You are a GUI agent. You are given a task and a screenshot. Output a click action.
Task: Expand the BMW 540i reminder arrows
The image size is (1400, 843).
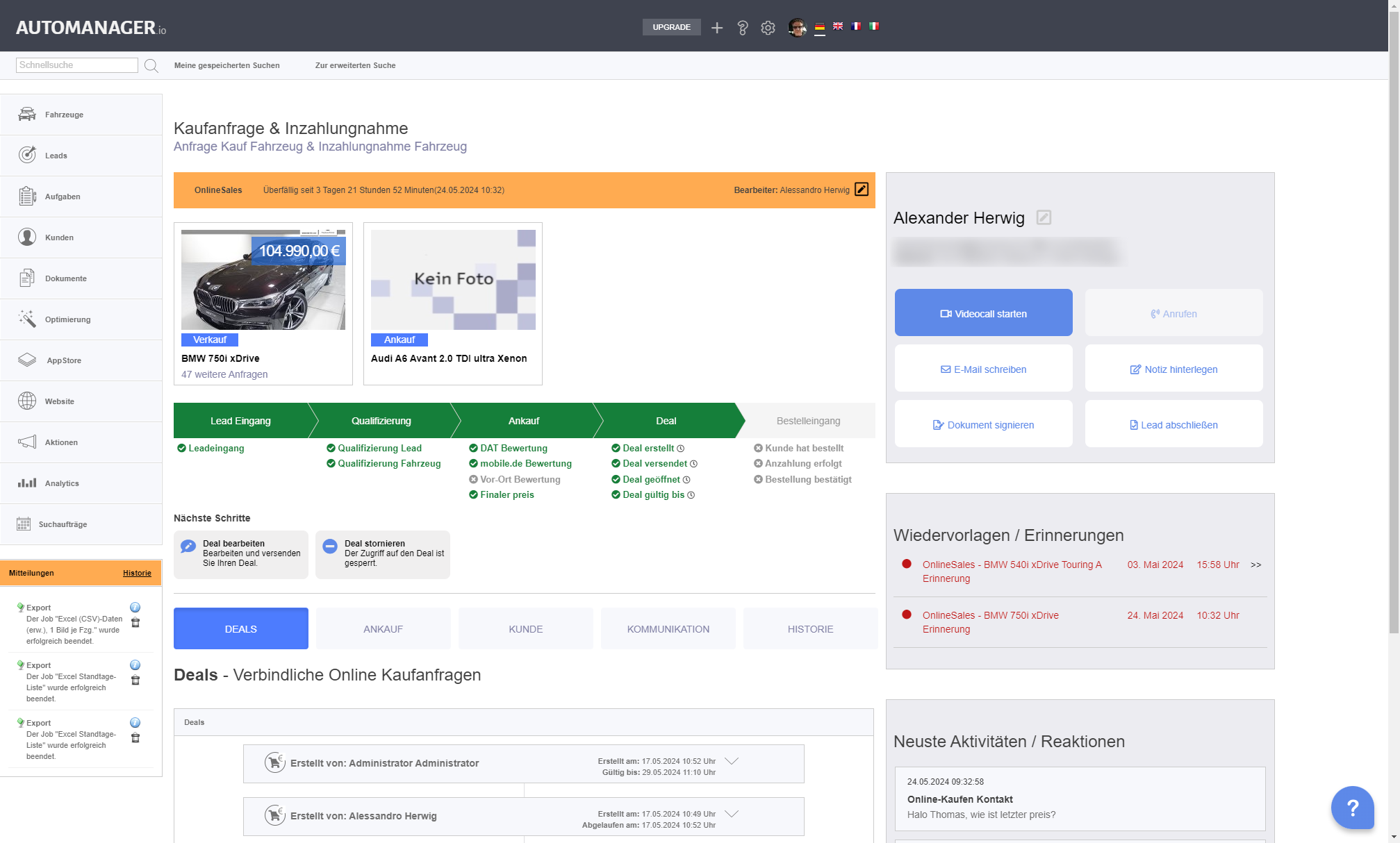coord(1255,565)
